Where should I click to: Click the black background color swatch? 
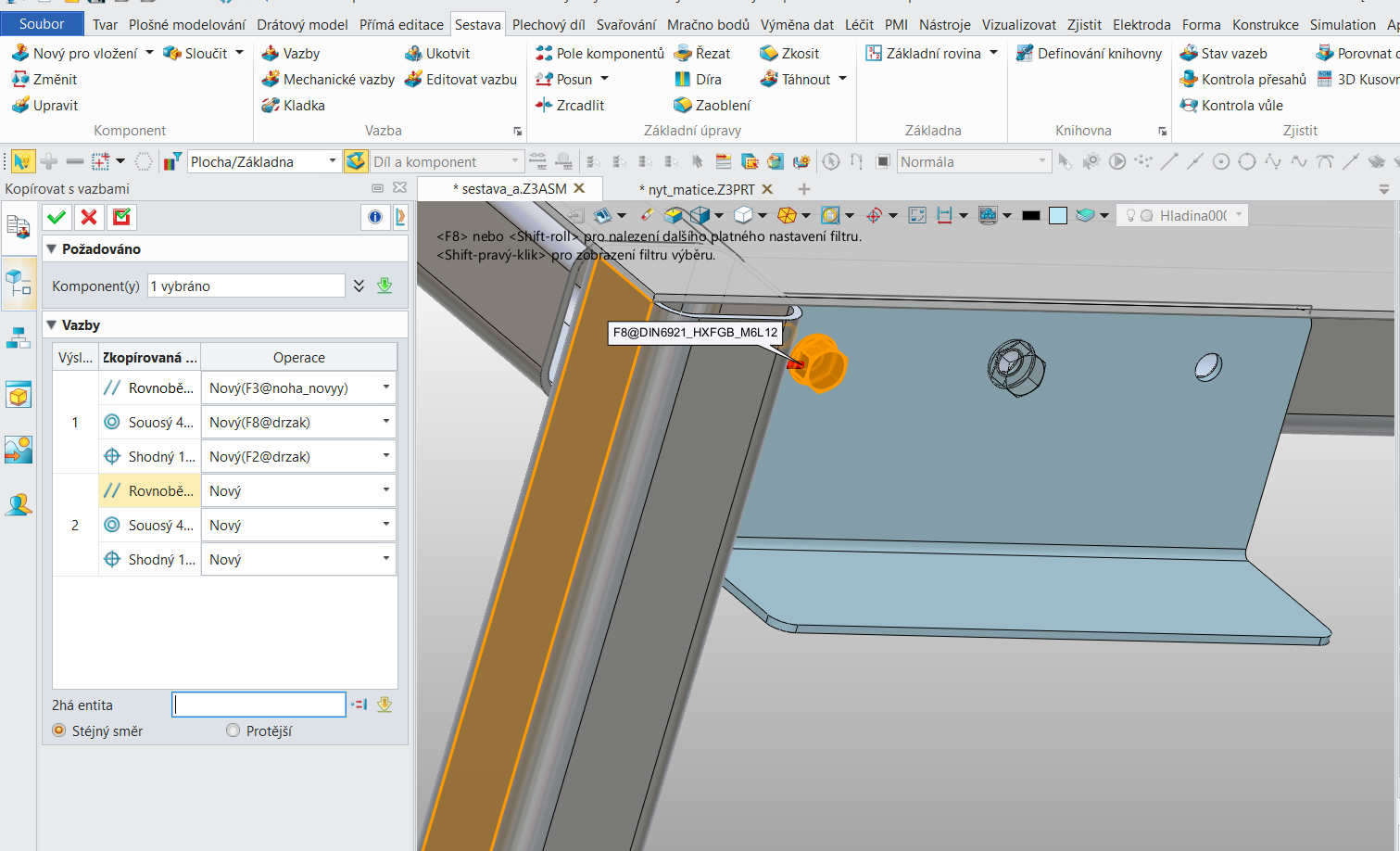coord(1030,216)
